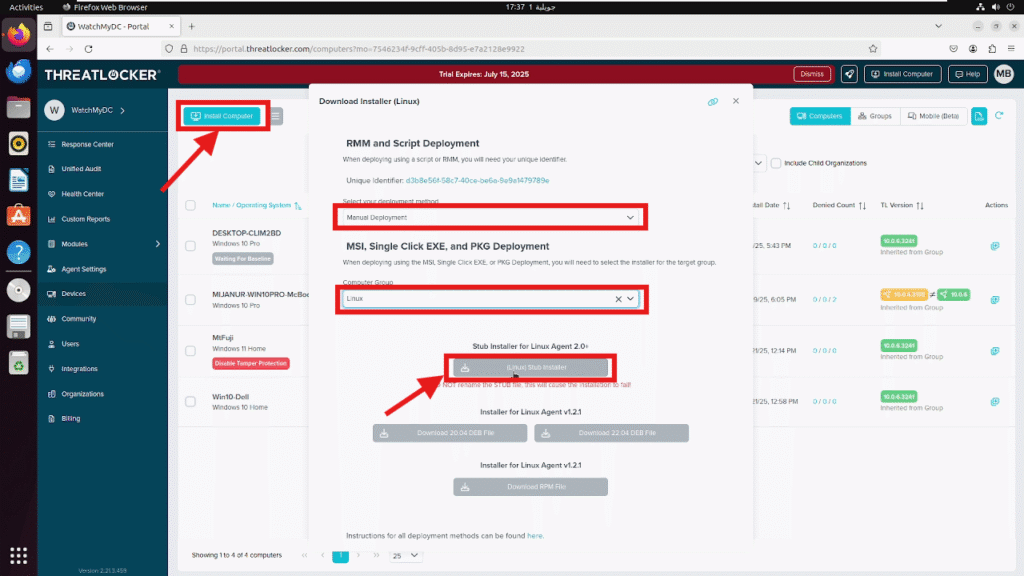The image size is (1024, 576).
Task: Open action icon for DESKTOP-CLIM2BD row
Action: coord(995,246)
